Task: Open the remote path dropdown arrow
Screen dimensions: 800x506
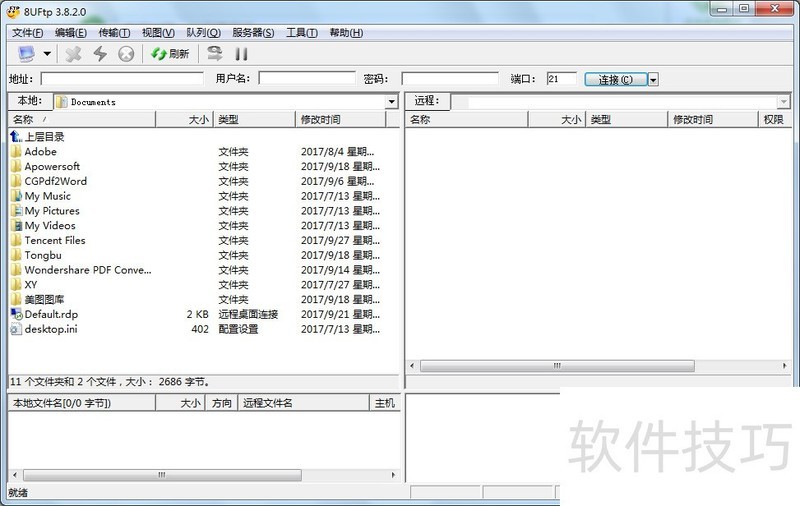Action: (784, 102)
